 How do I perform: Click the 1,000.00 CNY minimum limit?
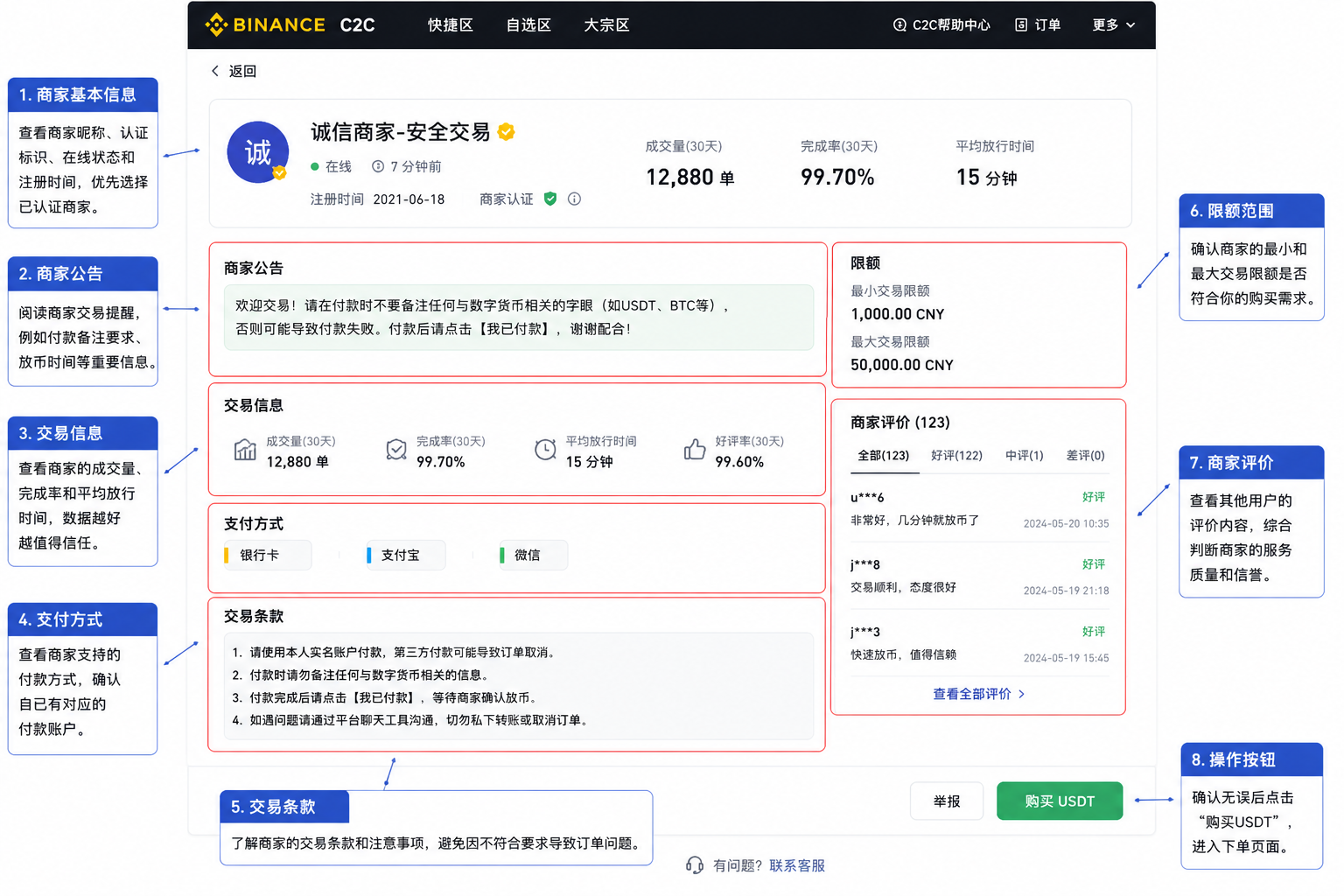pos(898,314)
